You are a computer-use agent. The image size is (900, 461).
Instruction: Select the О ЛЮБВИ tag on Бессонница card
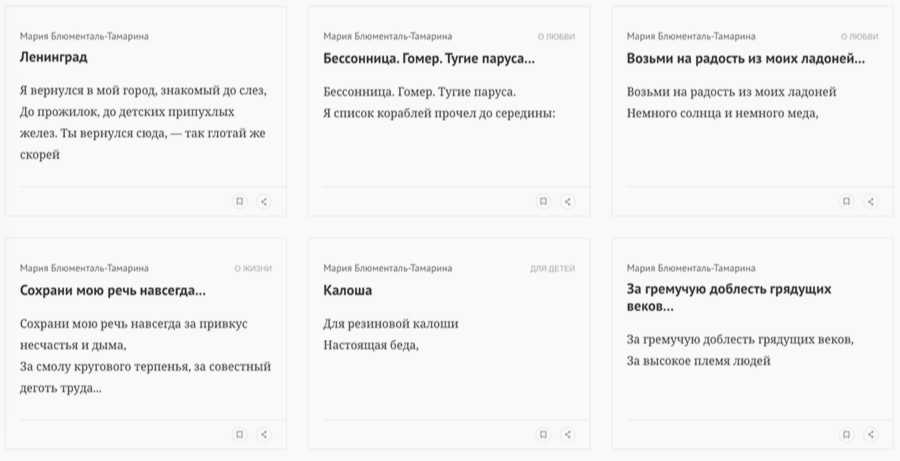coord(556,37)
